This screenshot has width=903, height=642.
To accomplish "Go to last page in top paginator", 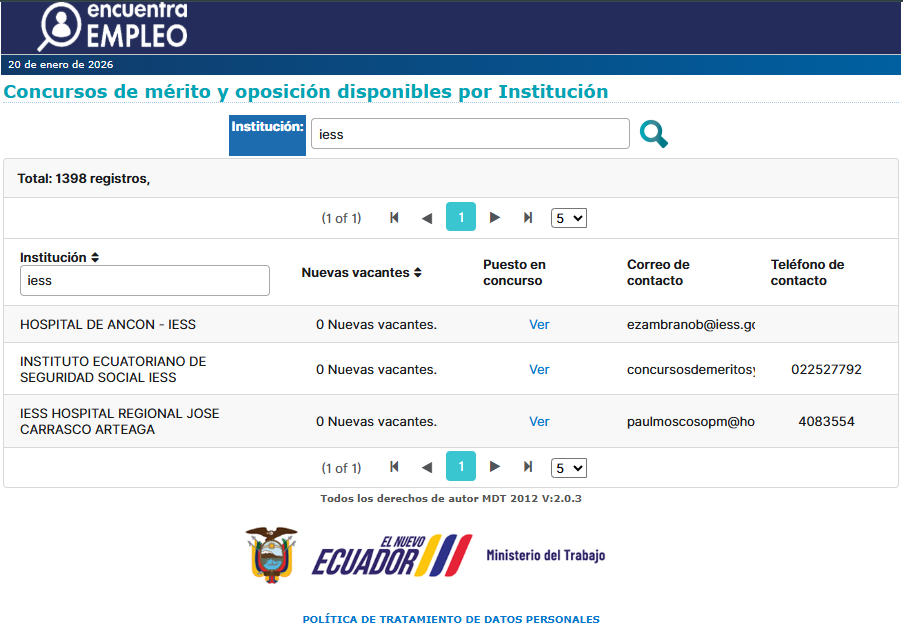I will (528, 218).
